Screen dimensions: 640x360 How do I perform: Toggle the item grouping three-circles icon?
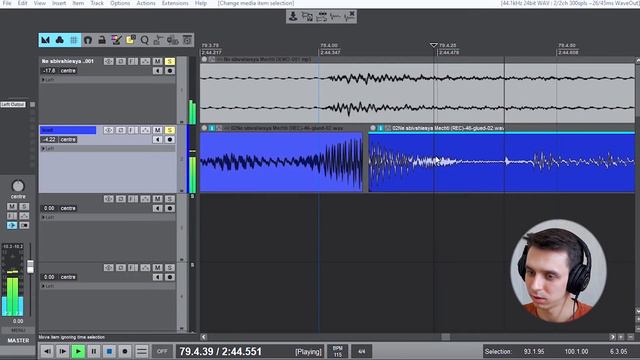point(60,40)
